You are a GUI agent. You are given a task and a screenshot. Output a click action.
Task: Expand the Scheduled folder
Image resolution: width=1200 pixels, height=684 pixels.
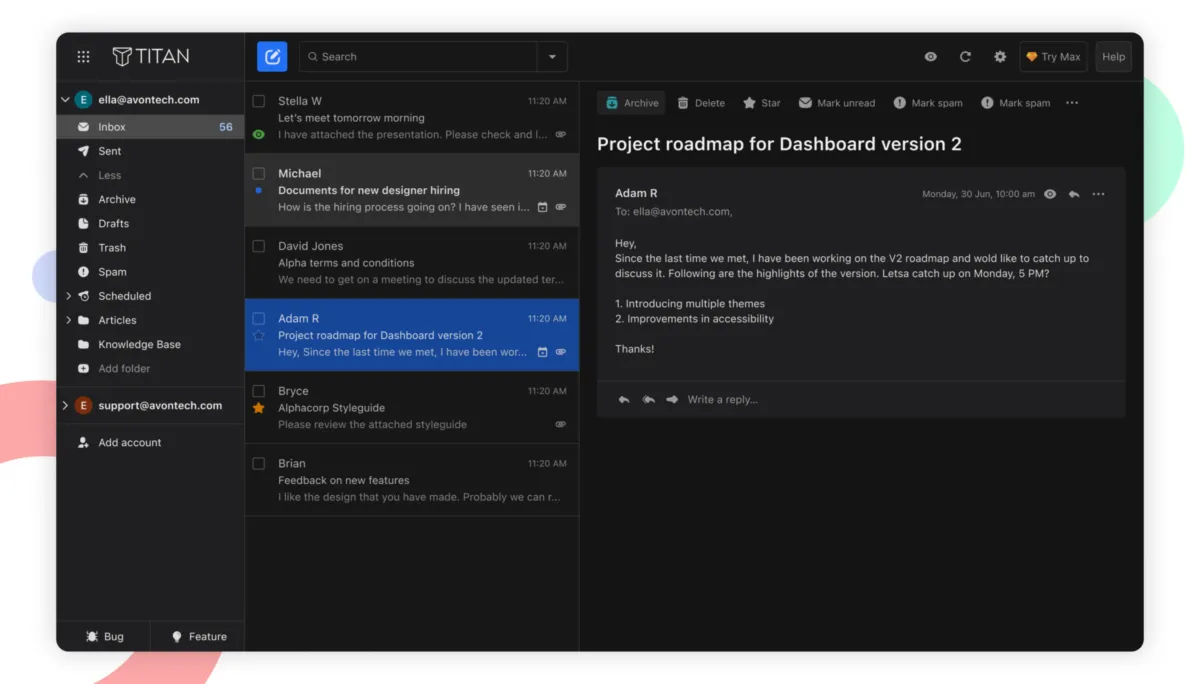point(68,296)
